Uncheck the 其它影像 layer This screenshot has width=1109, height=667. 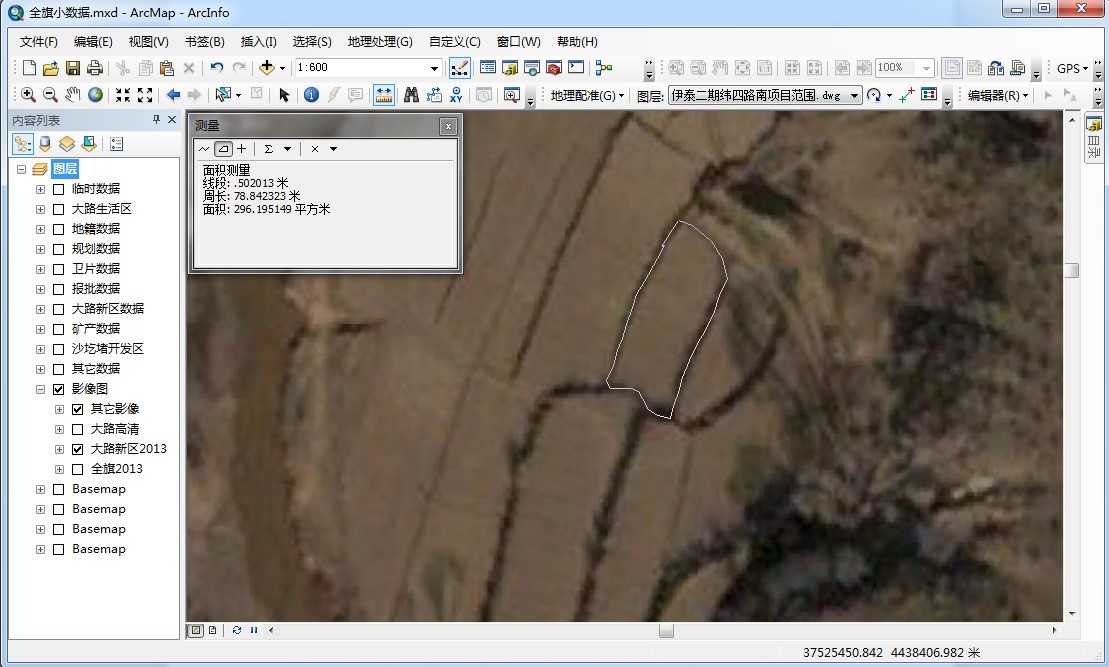78,410
